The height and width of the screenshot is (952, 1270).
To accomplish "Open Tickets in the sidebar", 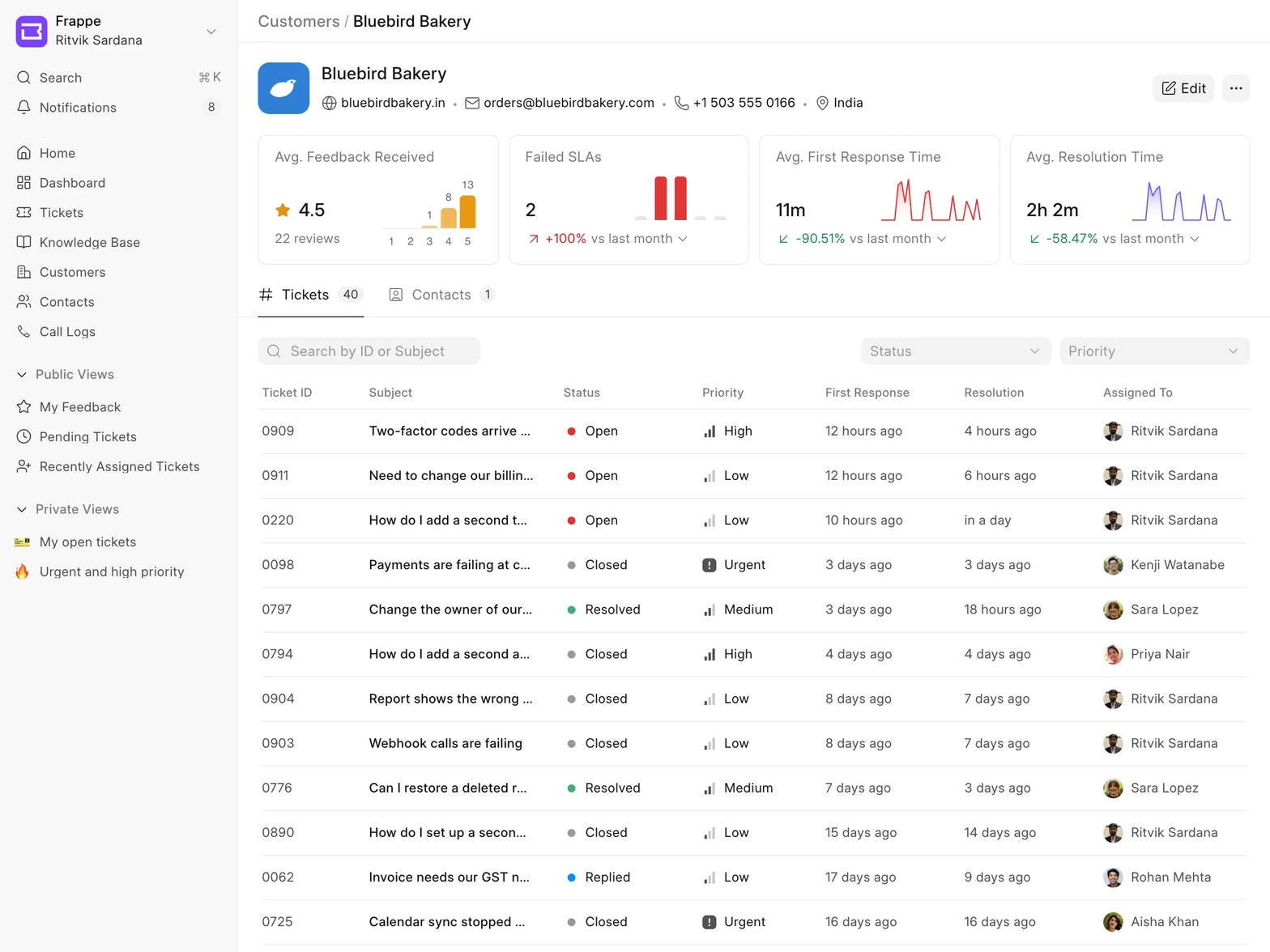I will click(118, 213).
